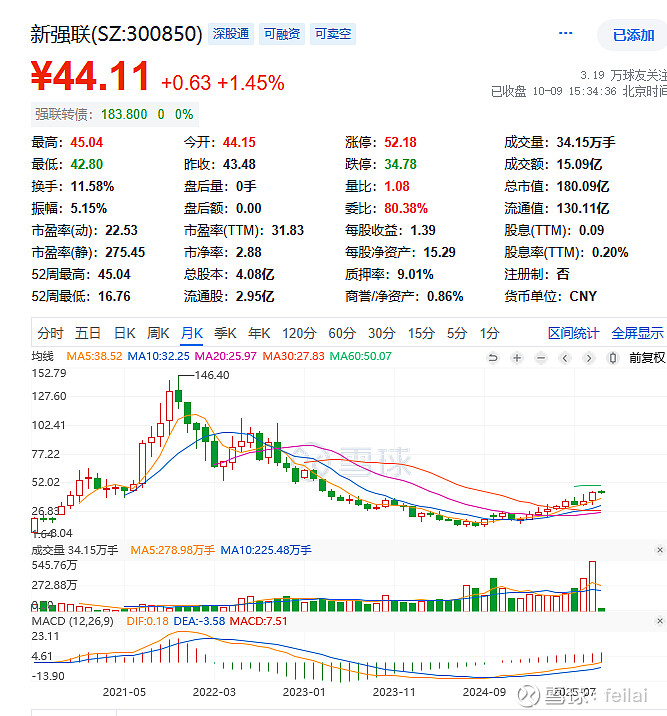
Task: Click the 质押率 9.01% value
Action: coord(415,274)
